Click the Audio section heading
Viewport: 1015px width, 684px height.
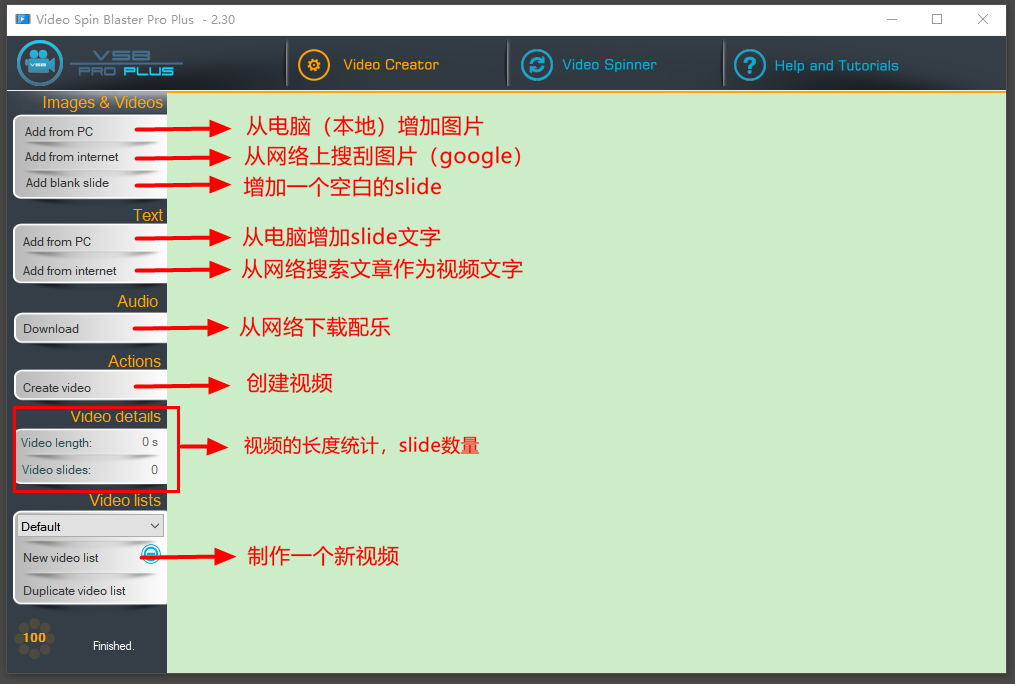pos(138,301)
